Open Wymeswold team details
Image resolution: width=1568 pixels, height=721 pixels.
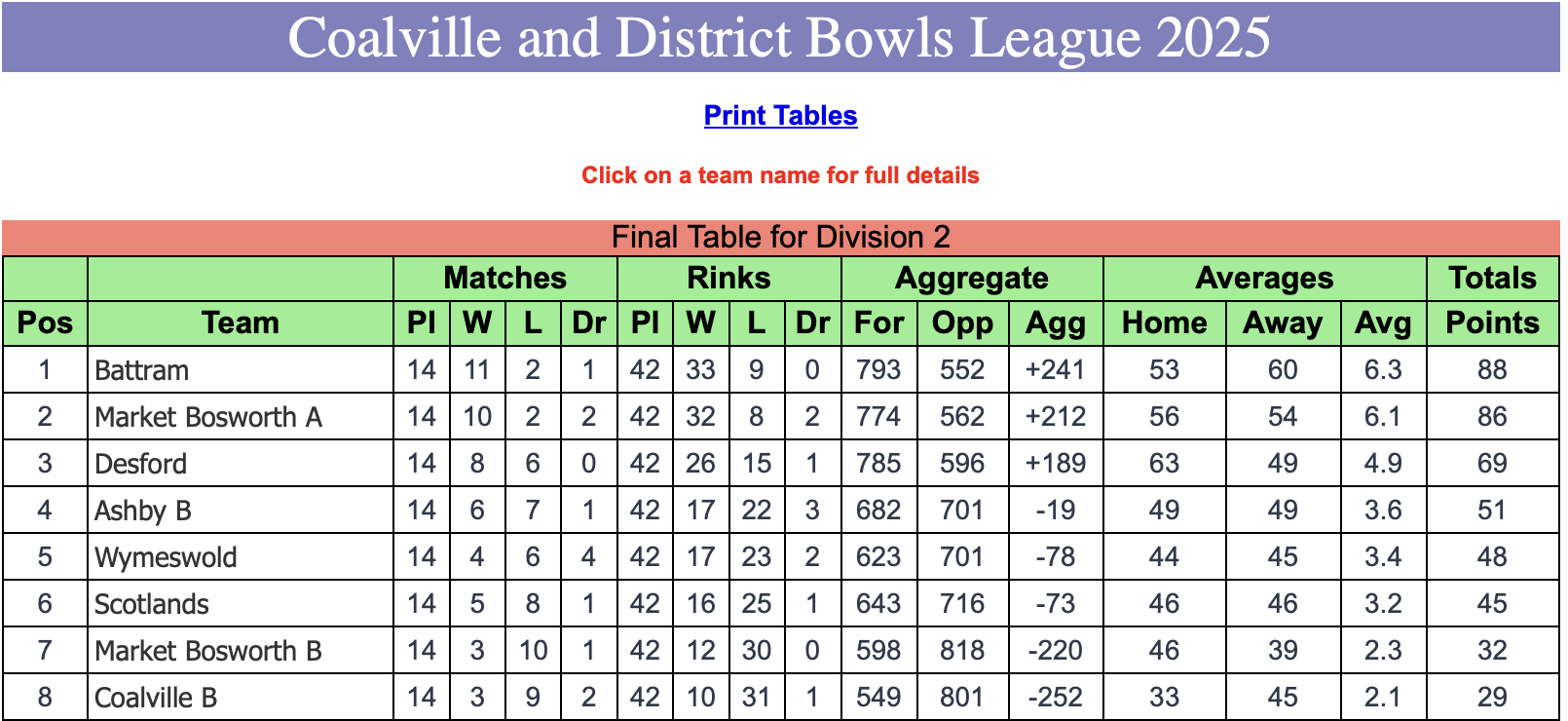(x=167, y=557)
